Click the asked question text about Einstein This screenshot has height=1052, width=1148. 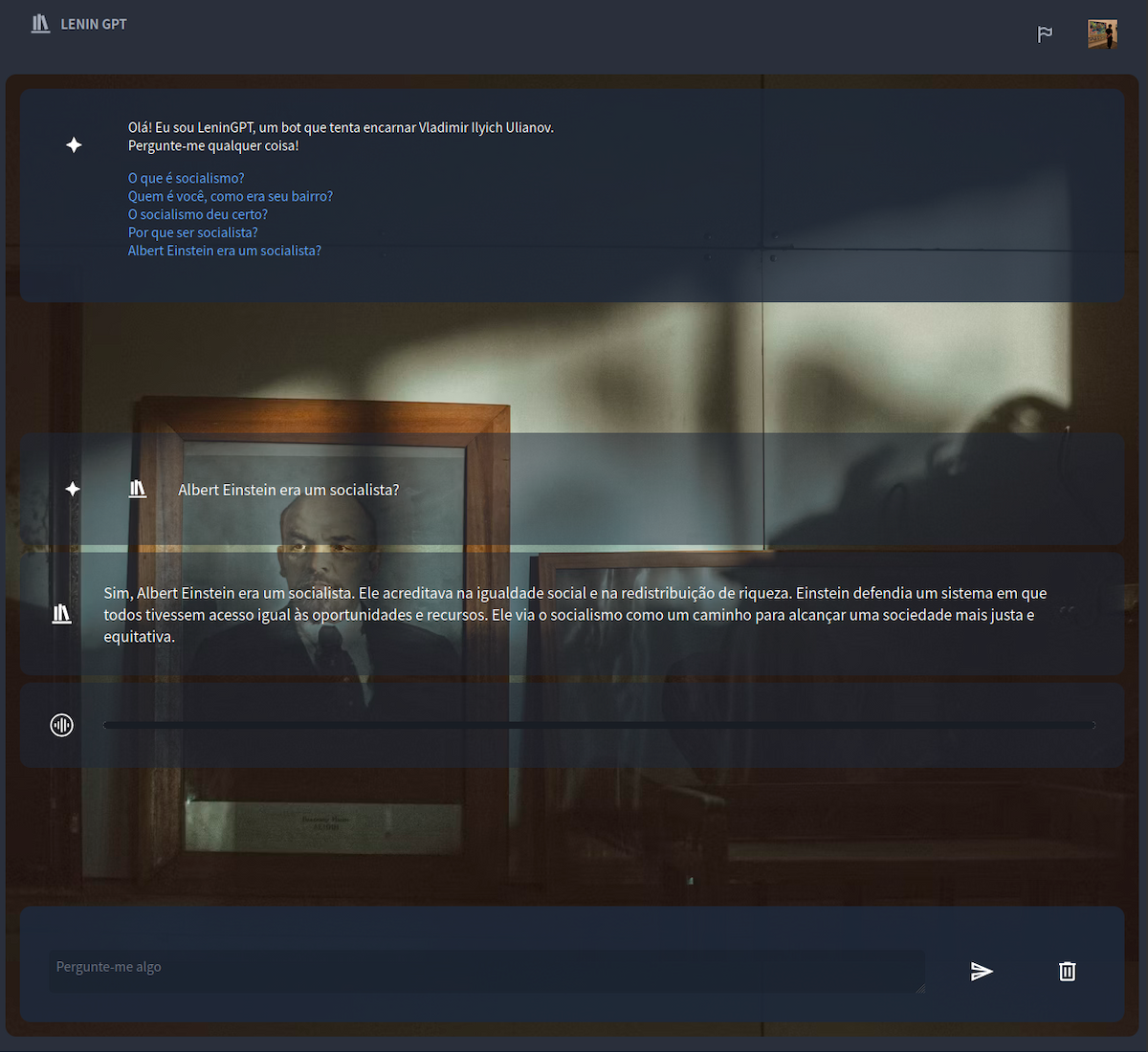[x=288, y=490]
